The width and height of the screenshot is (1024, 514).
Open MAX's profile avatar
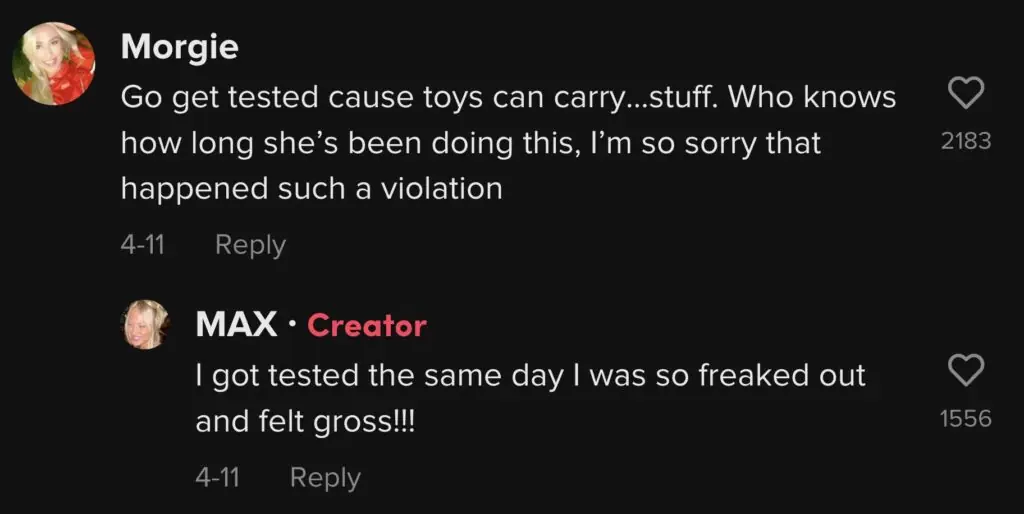point(147,324)
